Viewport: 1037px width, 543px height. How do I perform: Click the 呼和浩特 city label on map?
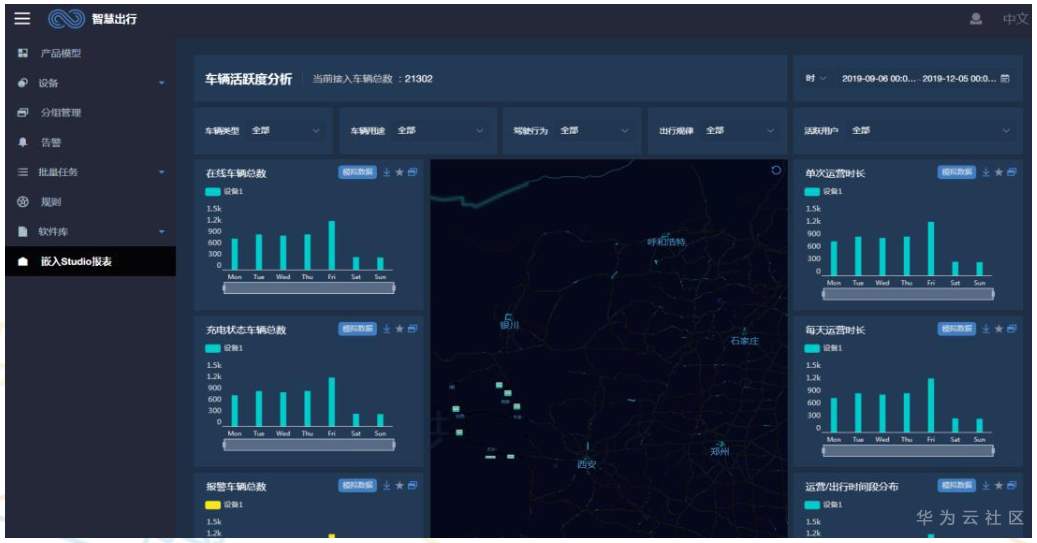[666, 242]
